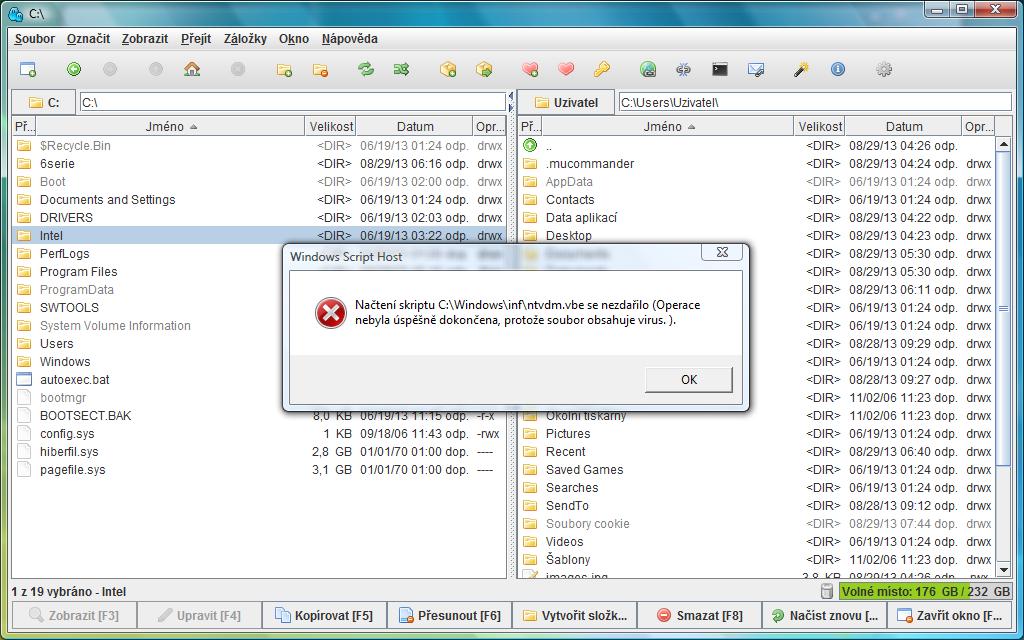Add bookmark using heart-plus icon
The height and width of the screenshot is (640, 1024).
pyautogui.click(x=530, y=69)
